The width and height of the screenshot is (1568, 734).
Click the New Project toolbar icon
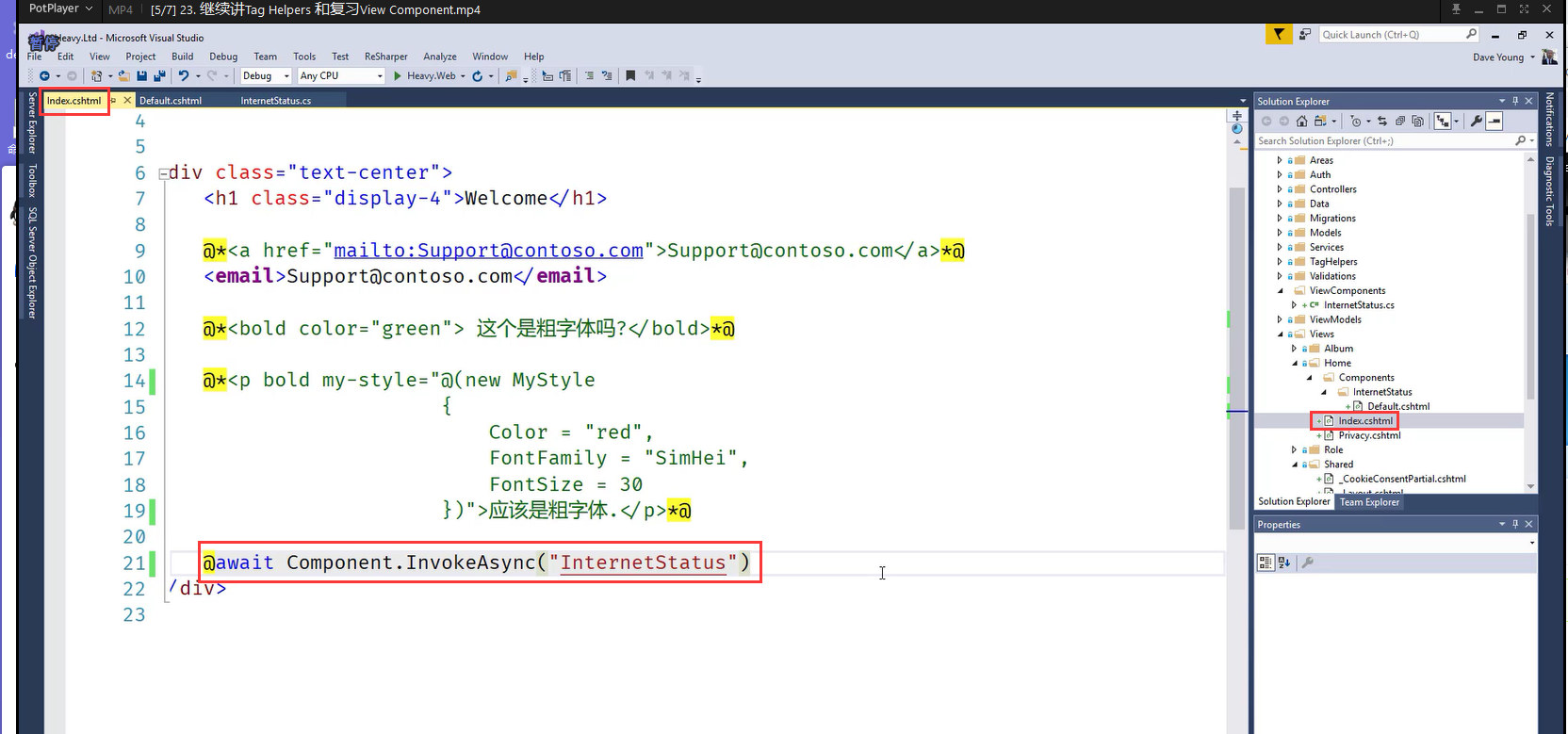96,75
